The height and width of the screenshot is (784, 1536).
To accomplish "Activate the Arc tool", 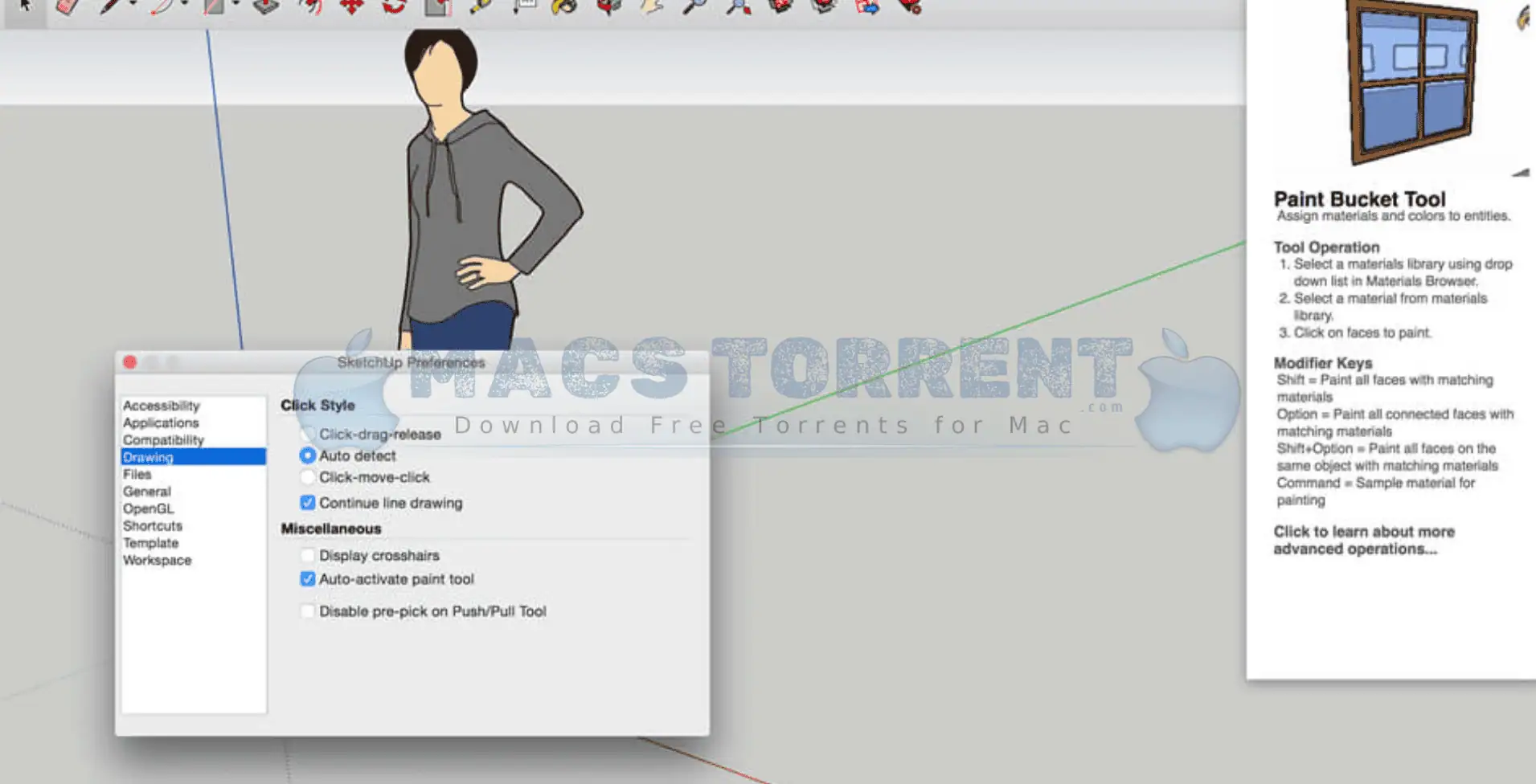I will click(x=162, y=6).
